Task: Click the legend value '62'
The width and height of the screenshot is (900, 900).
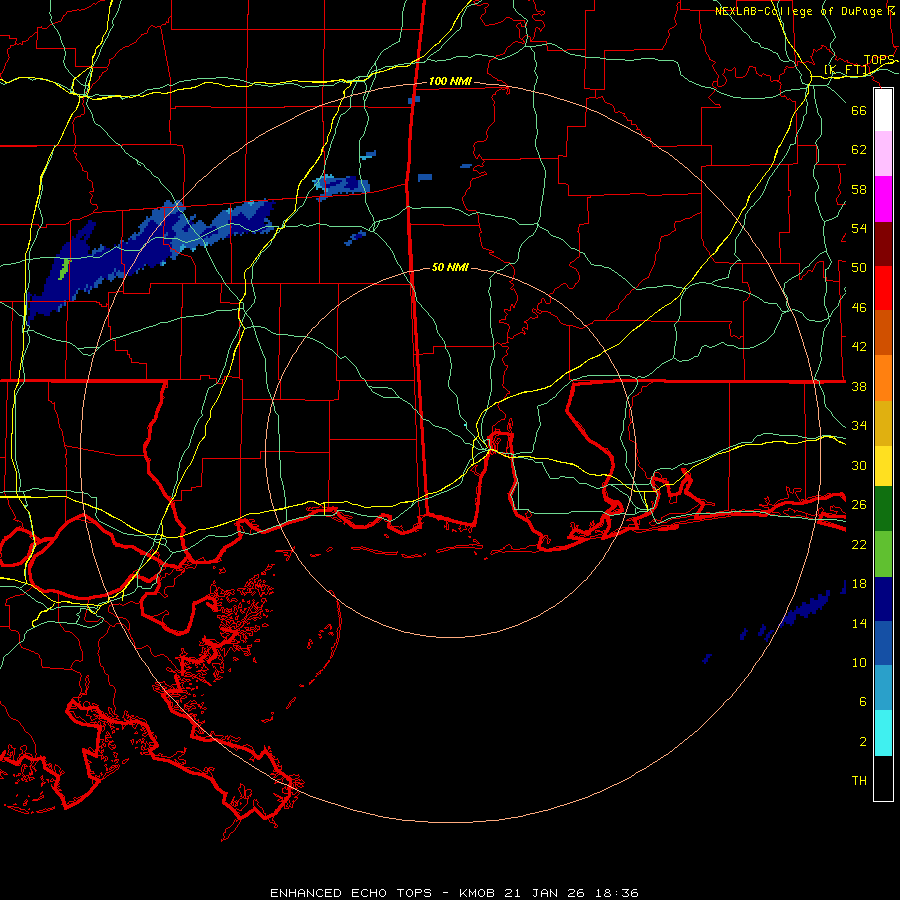Action: pyautogui.click(x=859, y=150)
